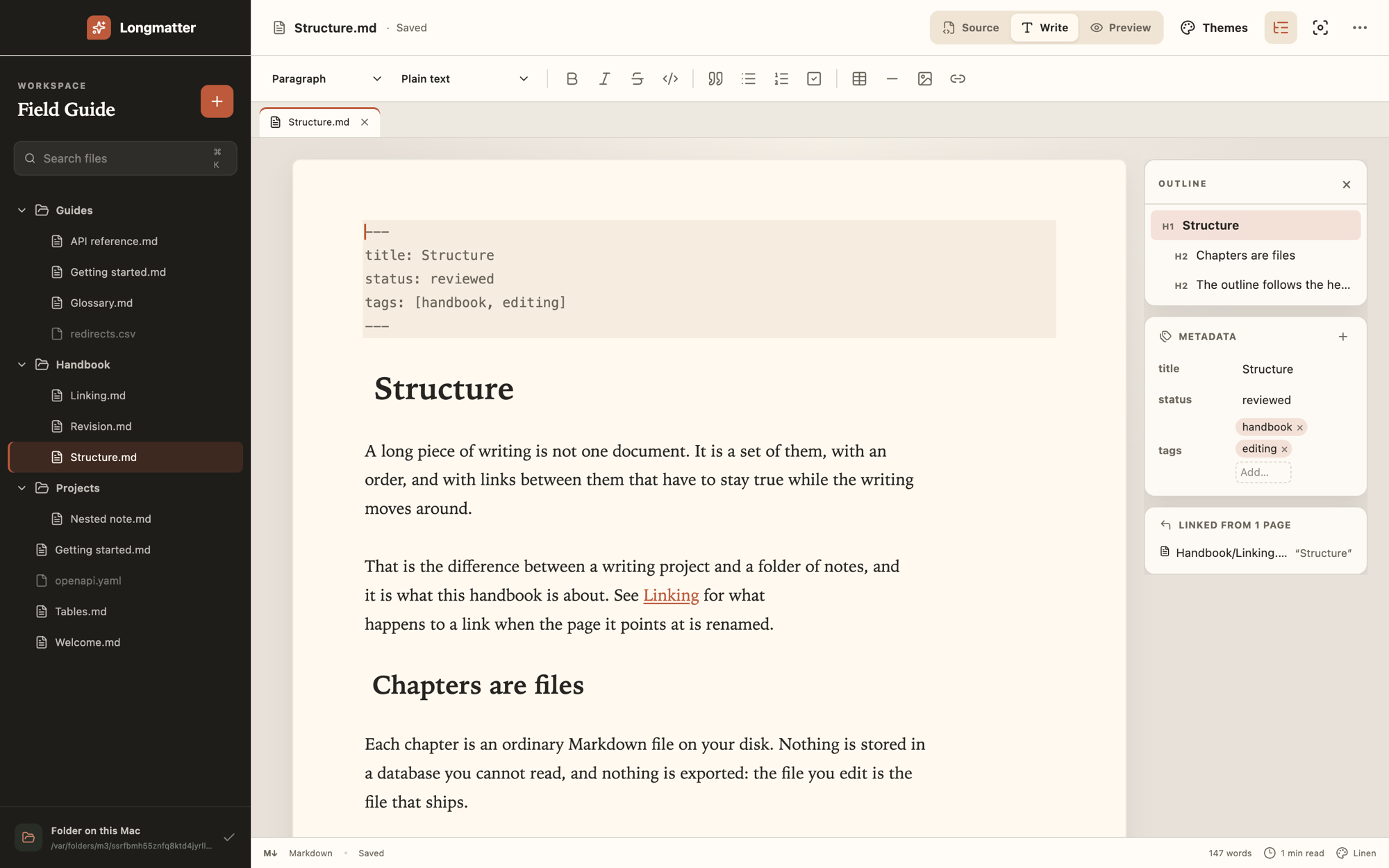Image resolution: width=1389 pixels, height=868 pixels.
Task: Apply italic formatting
Action: [604, 78]
